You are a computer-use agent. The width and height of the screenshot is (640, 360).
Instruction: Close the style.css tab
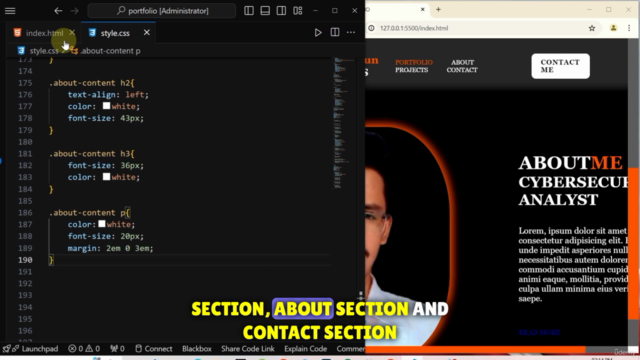point(147,33)
